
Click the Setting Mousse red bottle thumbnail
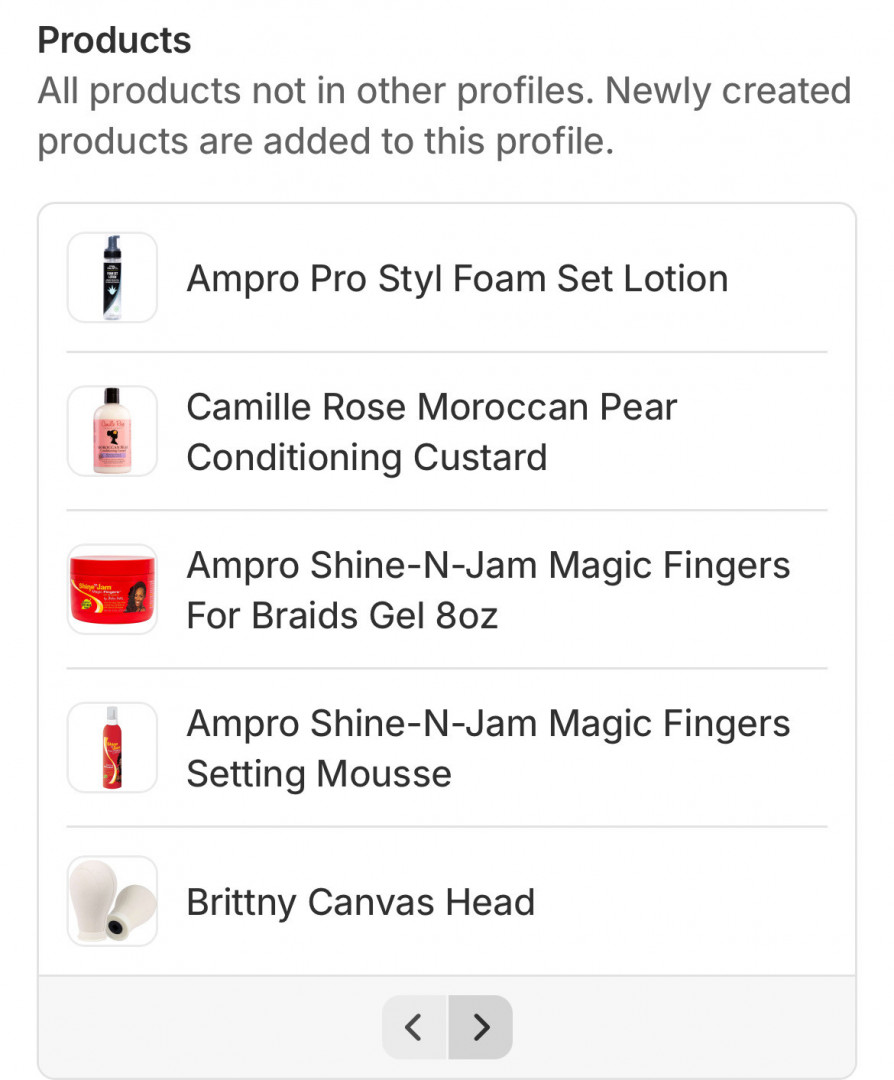[112, 747]
